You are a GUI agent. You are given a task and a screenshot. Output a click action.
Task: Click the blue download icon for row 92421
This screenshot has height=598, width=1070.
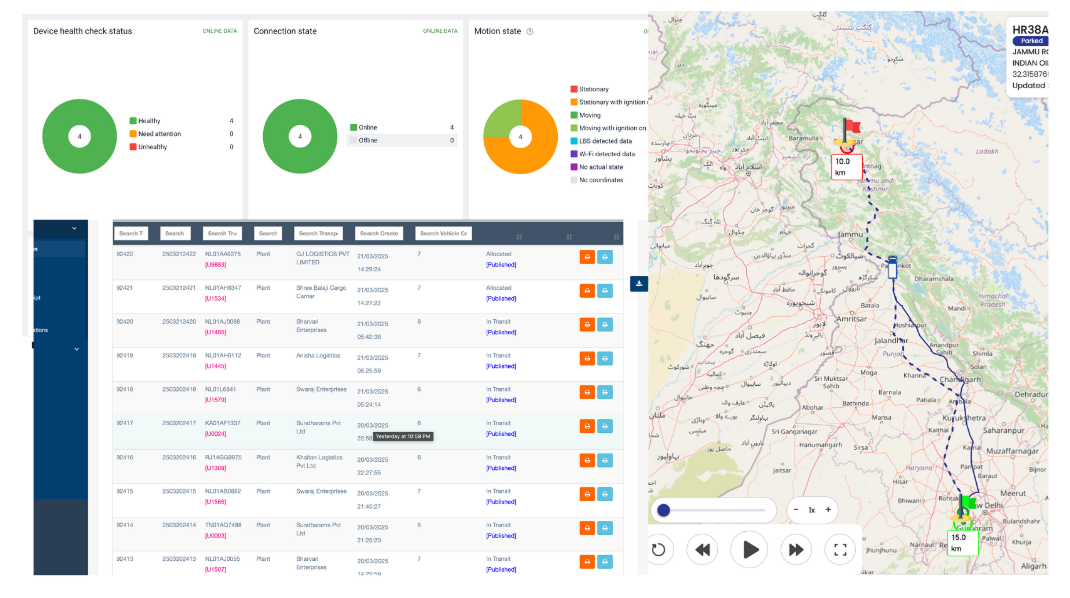coord(604,291)
